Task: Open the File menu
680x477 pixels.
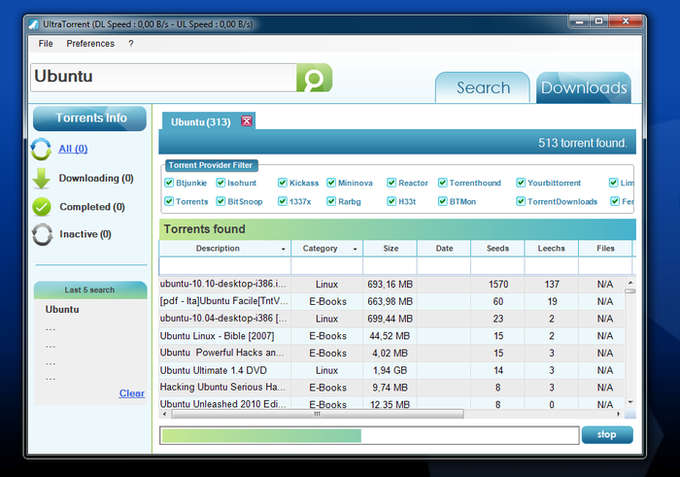Action: pos(46,43)
